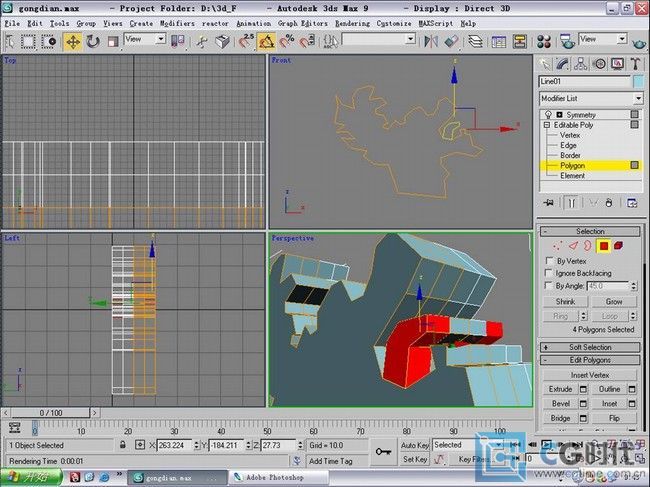Click the Extrude button
The image size is (650, 487).
coord(560,389)
